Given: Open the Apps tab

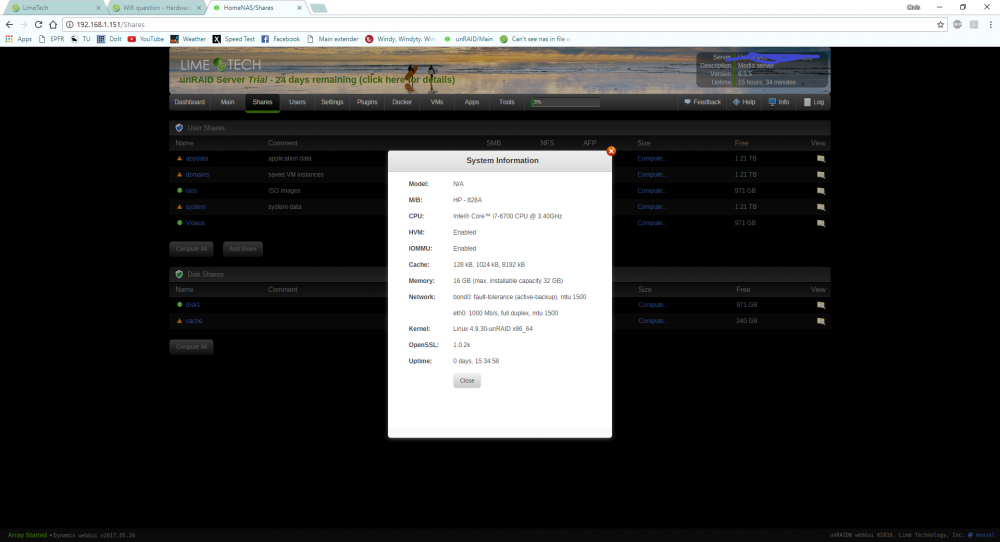Looking at the screenshot, I should [x=472, y=102].
